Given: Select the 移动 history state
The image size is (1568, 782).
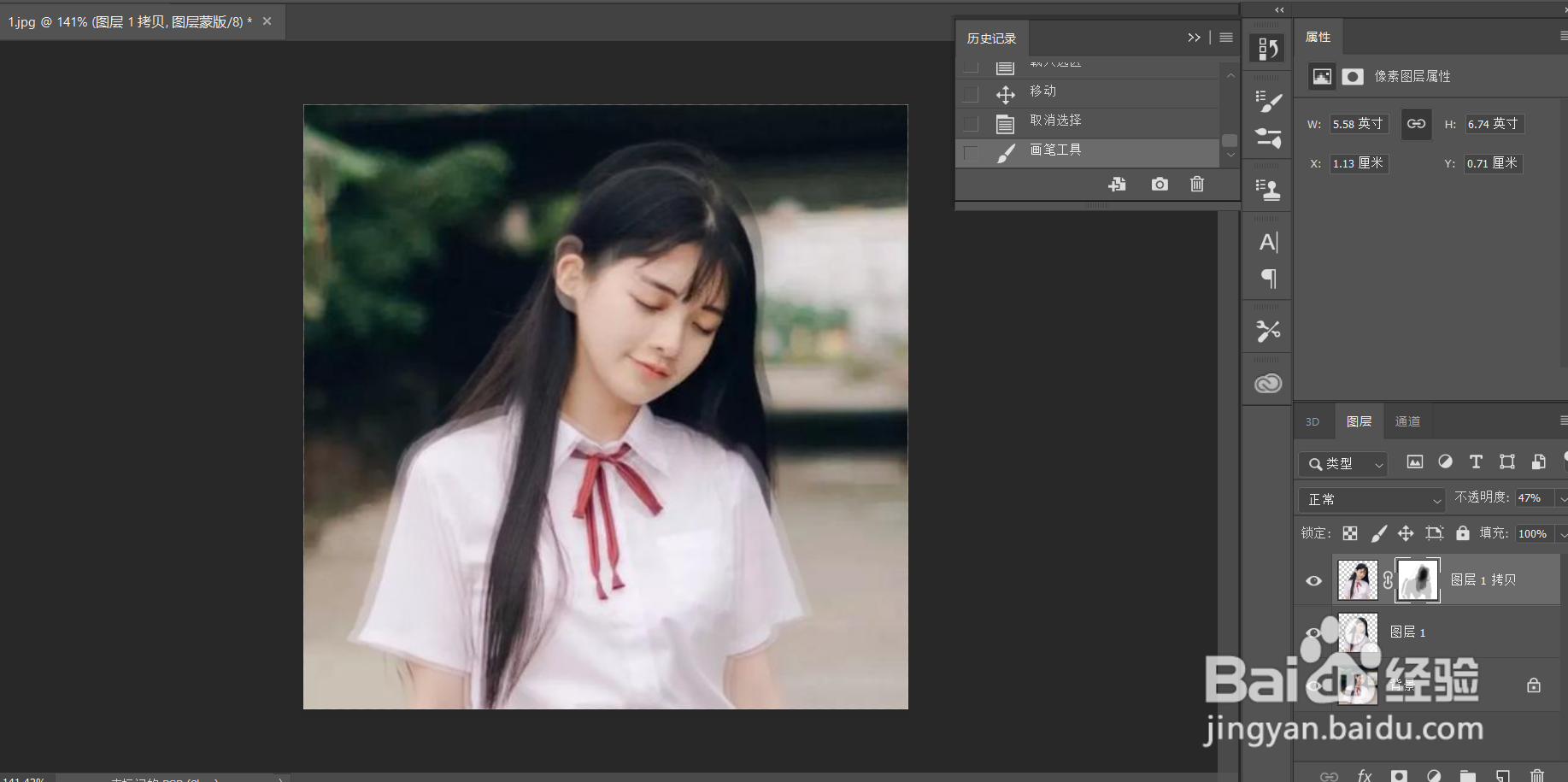Looking at the screenshot, I should pyautogui.click(x=1042, y=91).
